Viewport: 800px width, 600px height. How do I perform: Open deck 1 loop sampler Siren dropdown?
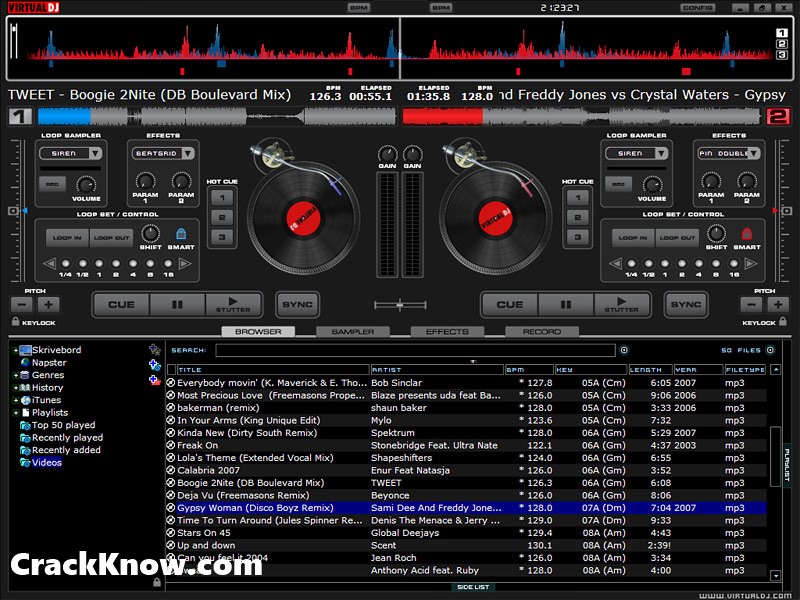coord(95,153)
